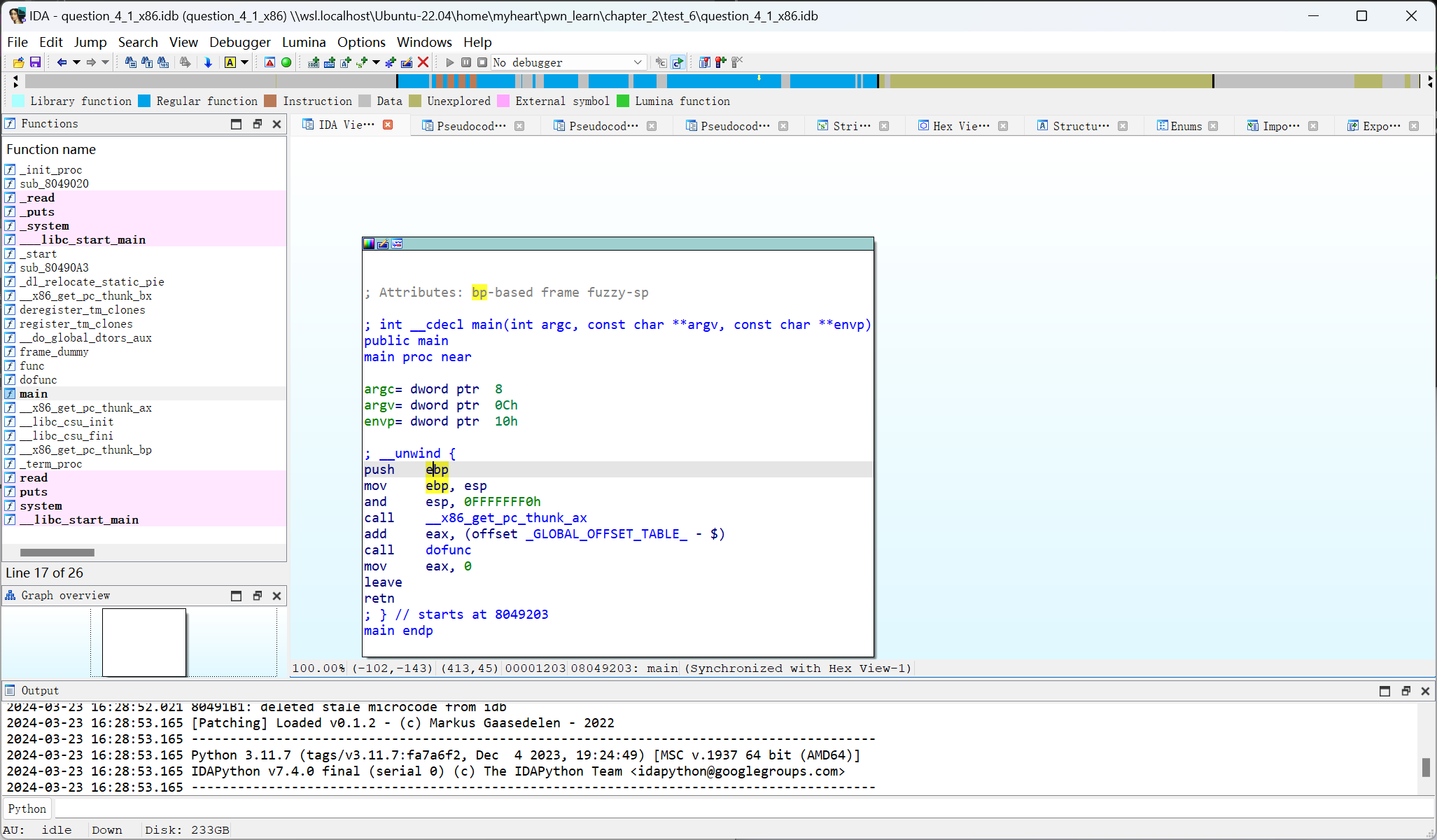This screenshot has height=840, width=1437.
Task: Click the breakpoint list toolbar icon
Action: point(704,62)
